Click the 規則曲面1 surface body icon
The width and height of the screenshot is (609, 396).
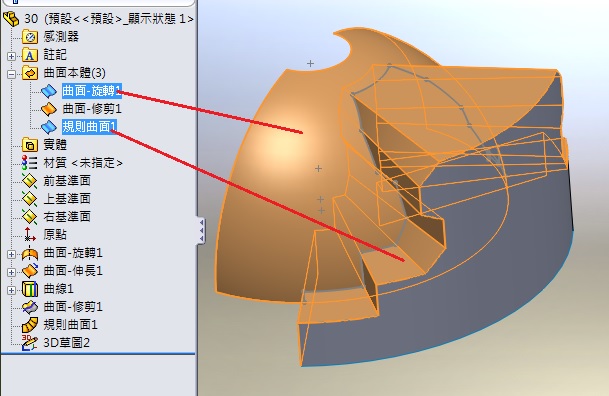pos(49,127)
